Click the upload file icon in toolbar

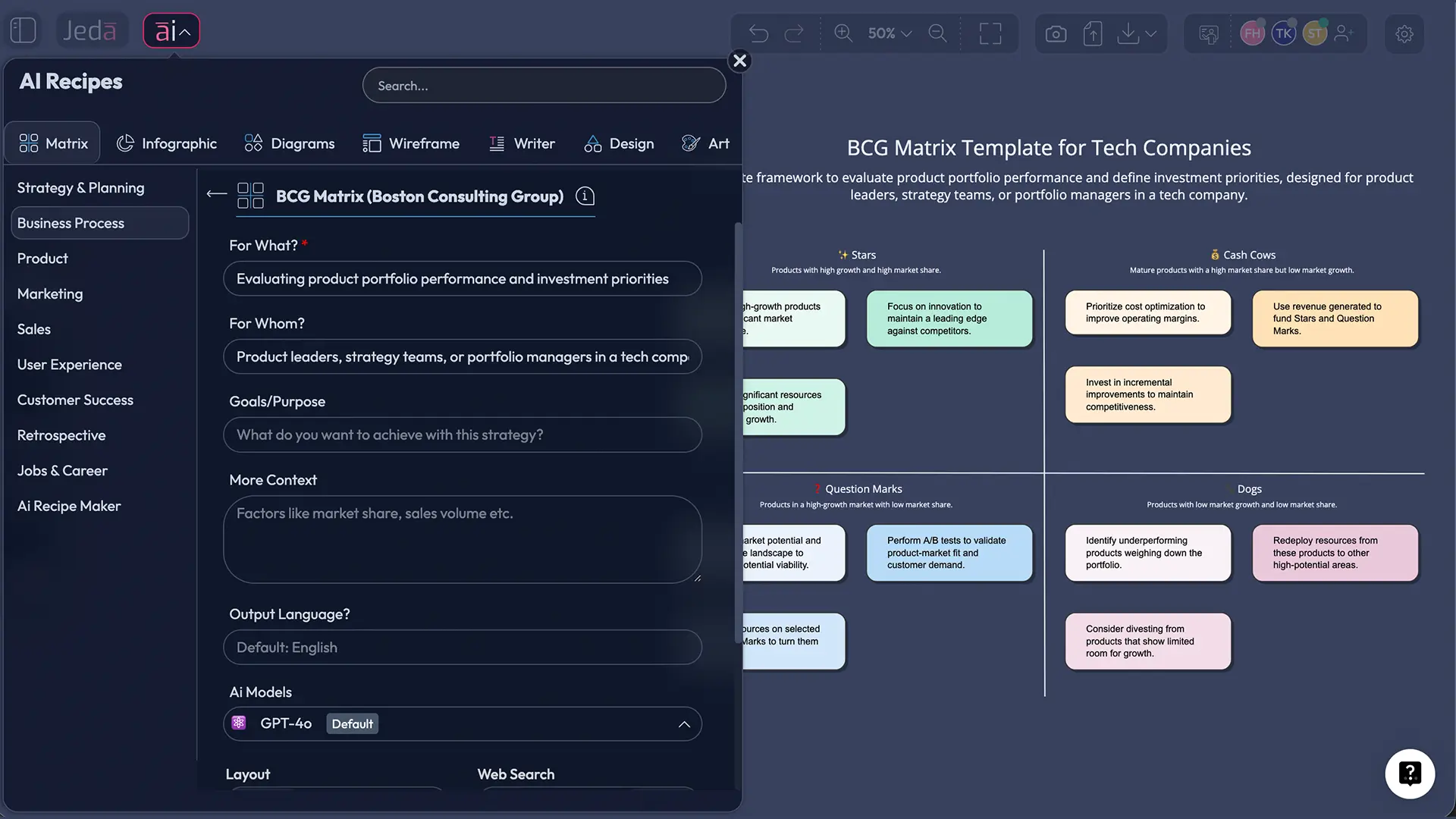1092,33
